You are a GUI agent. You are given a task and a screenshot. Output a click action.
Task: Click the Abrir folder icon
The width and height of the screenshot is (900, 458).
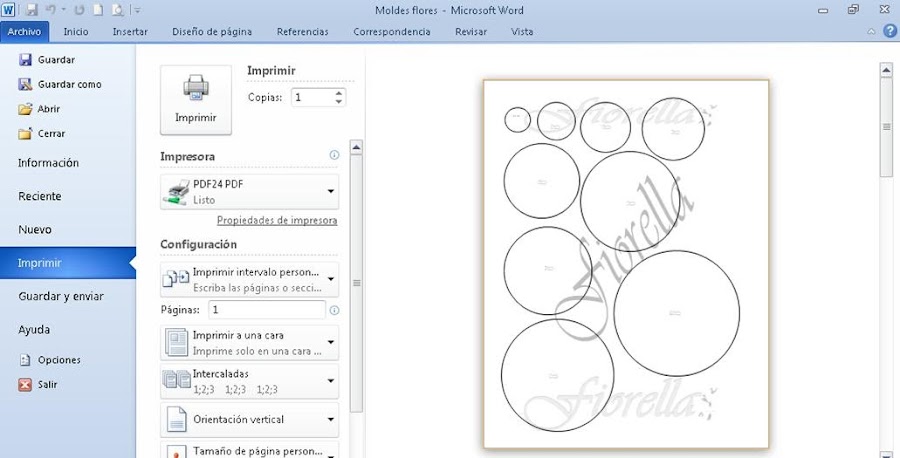25,108
